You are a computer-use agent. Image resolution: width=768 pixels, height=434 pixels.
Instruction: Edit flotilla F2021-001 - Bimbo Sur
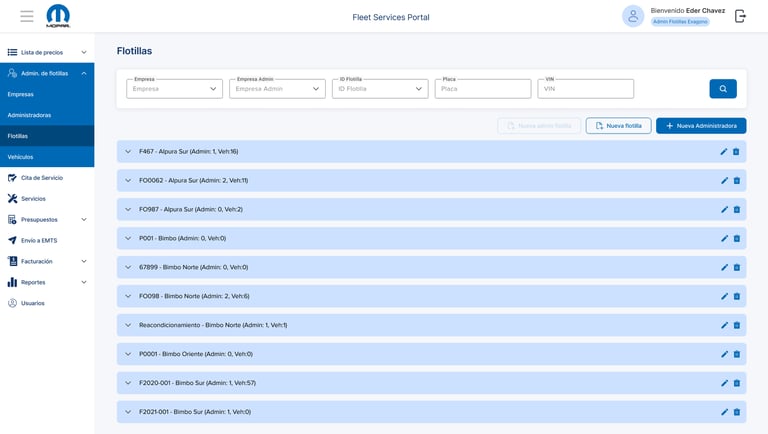point(724,412)
